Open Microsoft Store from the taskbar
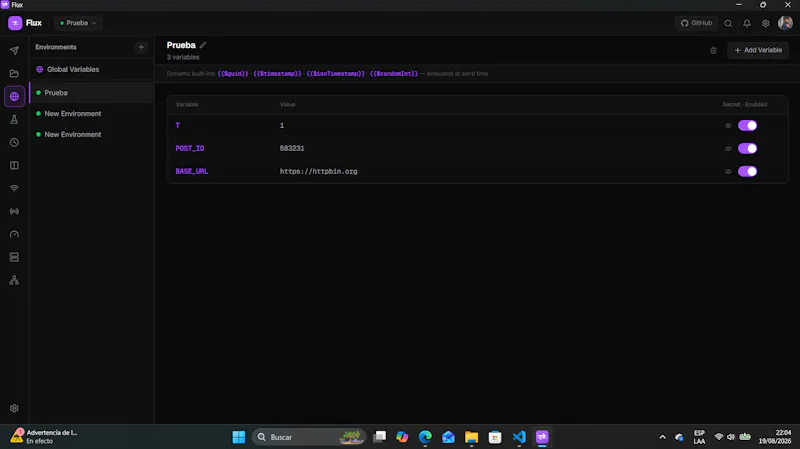 [x=495, y=437]
